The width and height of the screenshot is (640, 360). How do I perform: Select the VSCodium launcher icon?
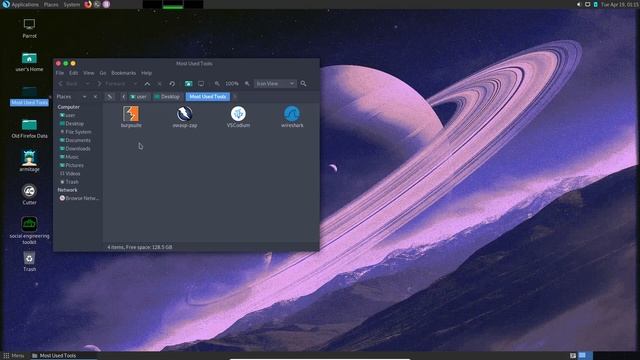[238, 114]
